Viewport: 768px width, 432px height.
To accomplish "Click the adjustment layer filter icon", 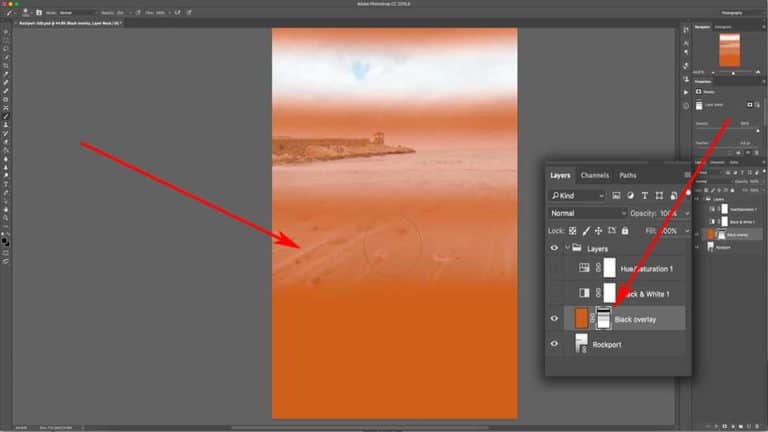I will coord(631,195).
